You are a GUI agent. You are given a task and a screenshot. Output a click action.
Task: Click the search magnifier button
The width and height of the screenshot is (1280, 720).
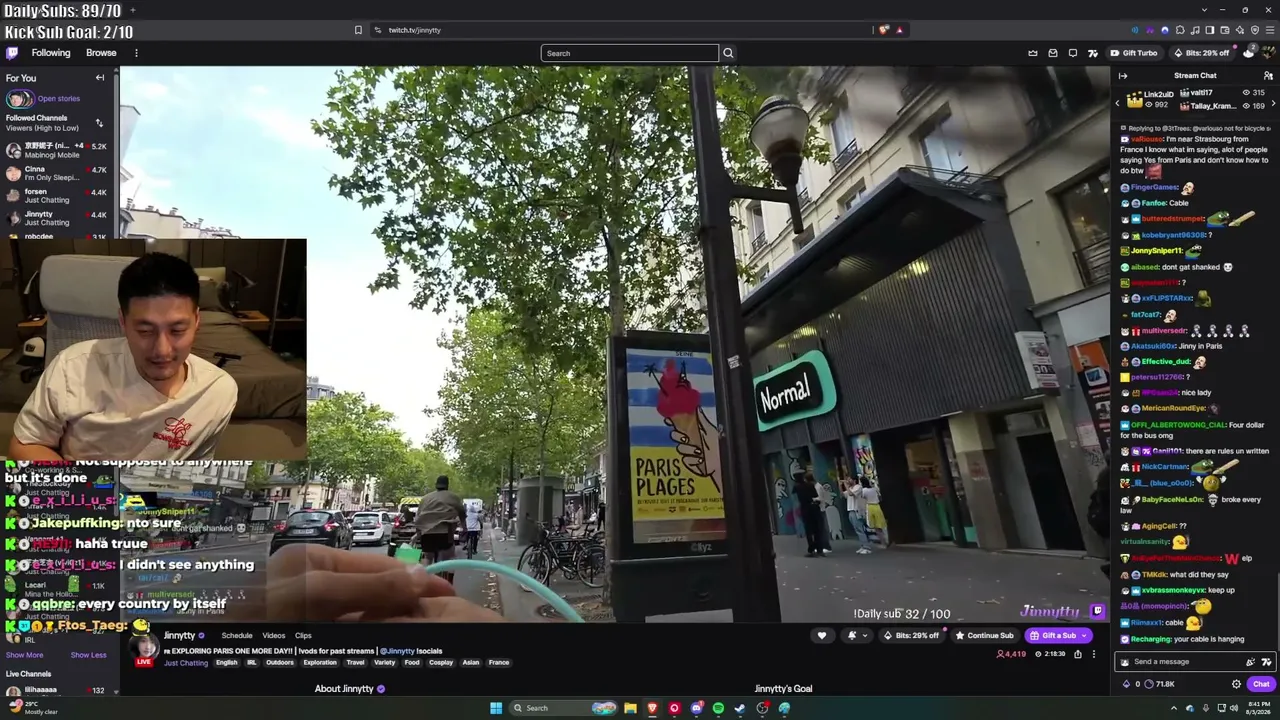[728, 53]
